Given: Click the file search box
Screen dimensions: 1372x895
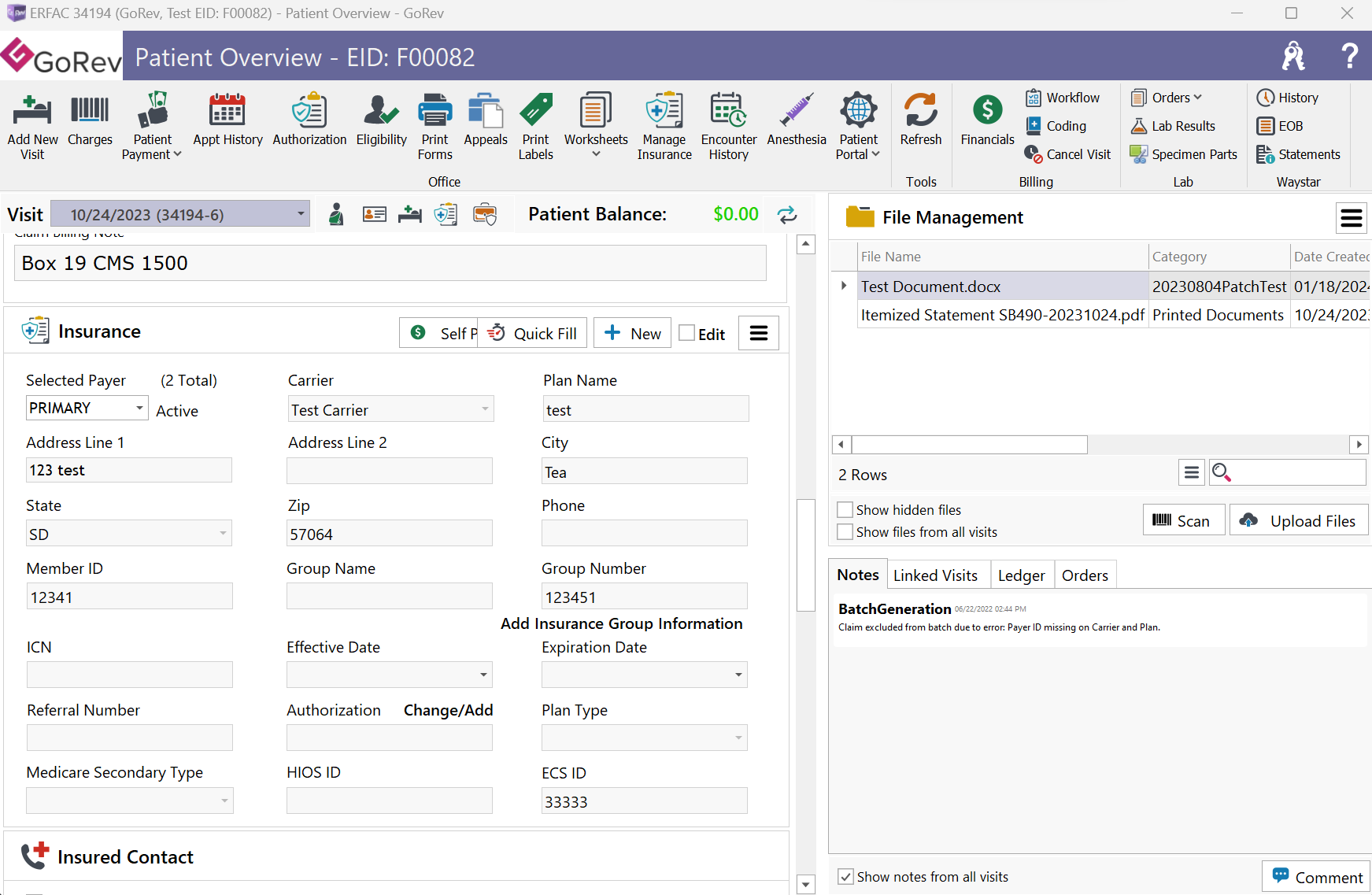Looking at the screenshot, I should coord(1288,472).
